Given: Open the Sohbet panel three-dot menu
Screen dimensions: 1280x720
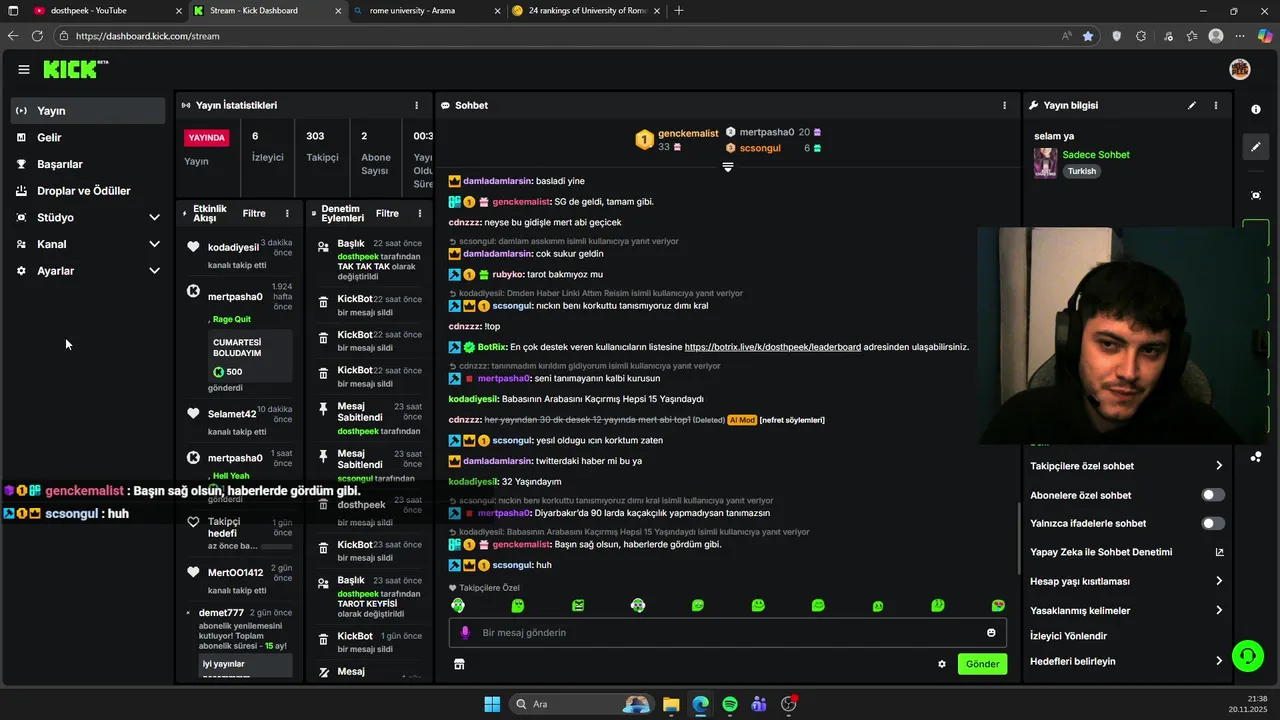Looking at the screenshot, I should (x=1005, y=105).
